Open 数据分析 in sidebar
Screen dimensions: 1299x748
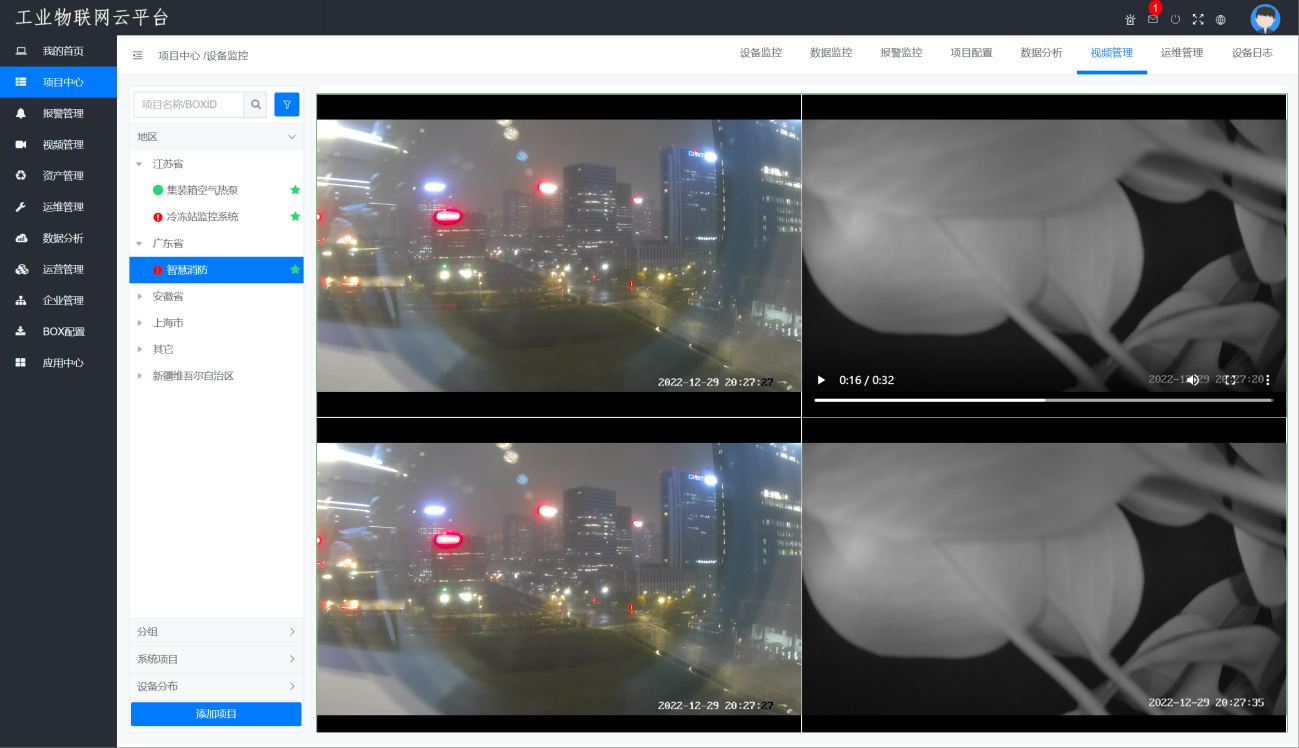pos(58,238)
